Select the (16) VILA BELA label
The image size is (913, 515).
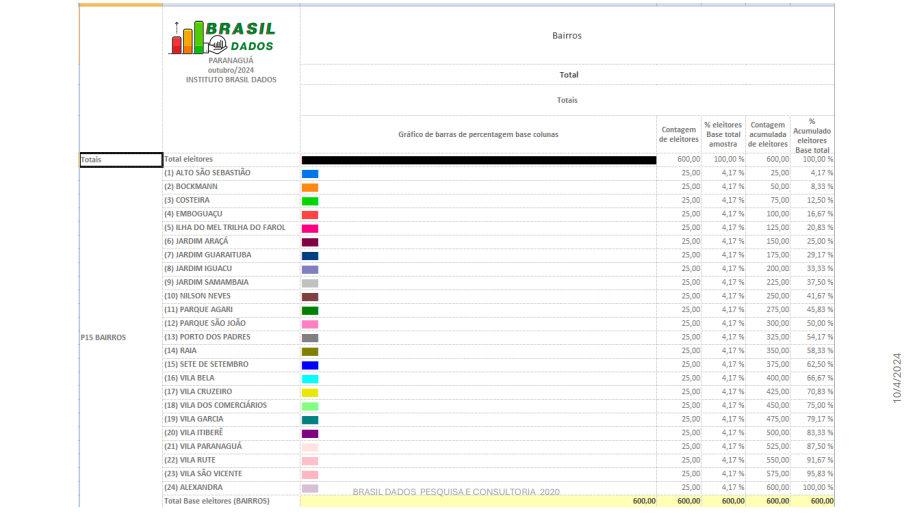pos(189,378)
